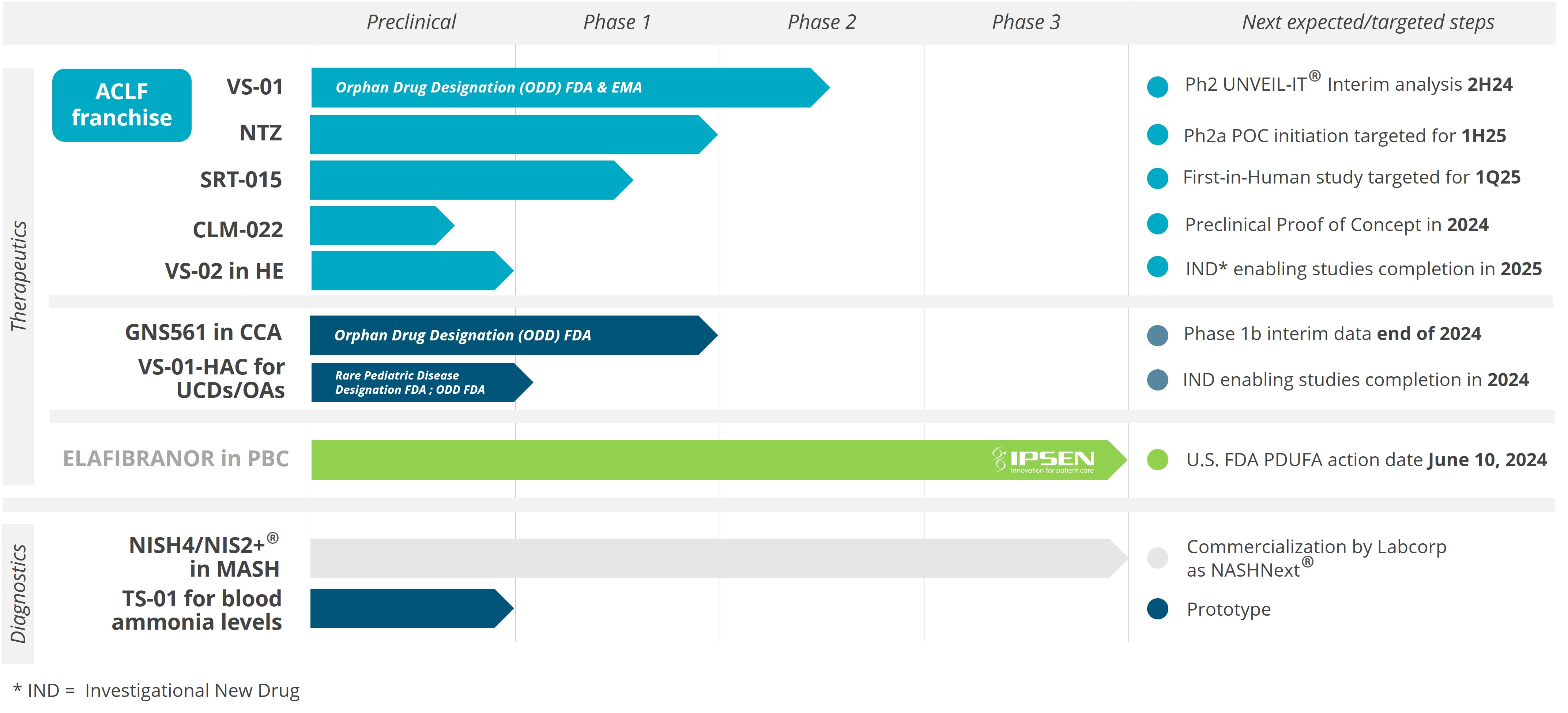Click the GNS561 Orphan Drug Designation FDA bar

pyautogui.click(x=514, y=335)
